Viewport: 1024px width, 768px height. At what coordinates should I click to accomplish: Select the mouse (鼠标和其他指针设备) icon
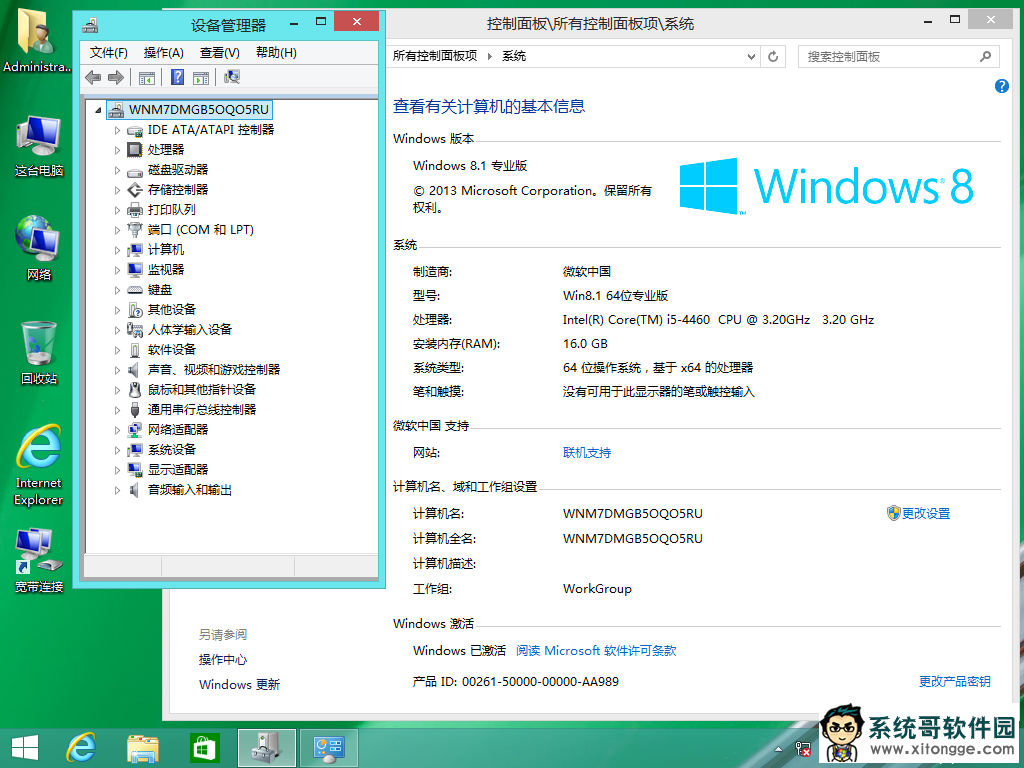[135, 389]
